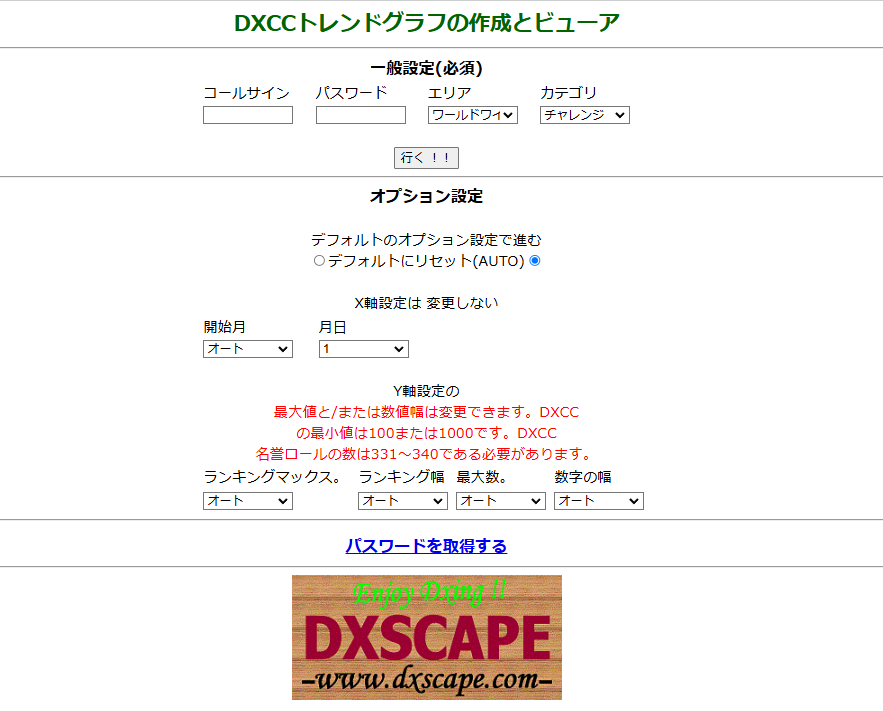Click the オプション設定 section heading
Screen dimensions: 883x711
[426, 196]
